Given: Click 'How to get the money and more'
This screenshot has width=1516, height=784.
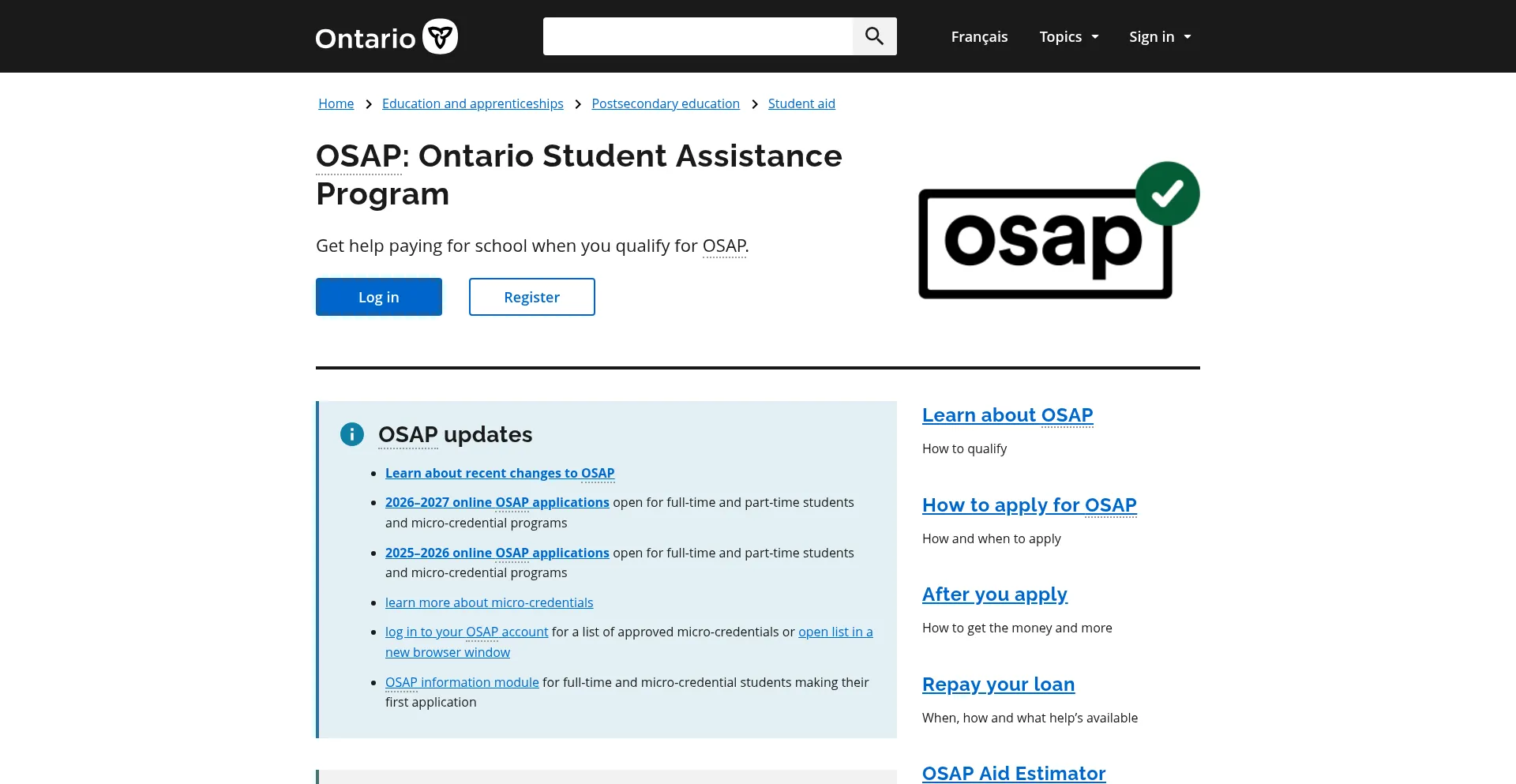Looking at the screenshot, I should [1017, 628].
